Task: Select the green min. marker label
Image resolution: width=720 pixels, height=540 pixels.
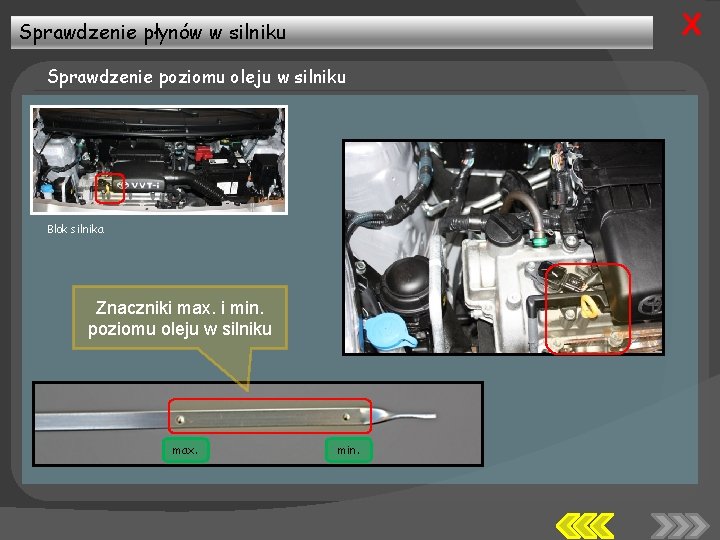Action: pyautogui.click(x=349, y=450)
